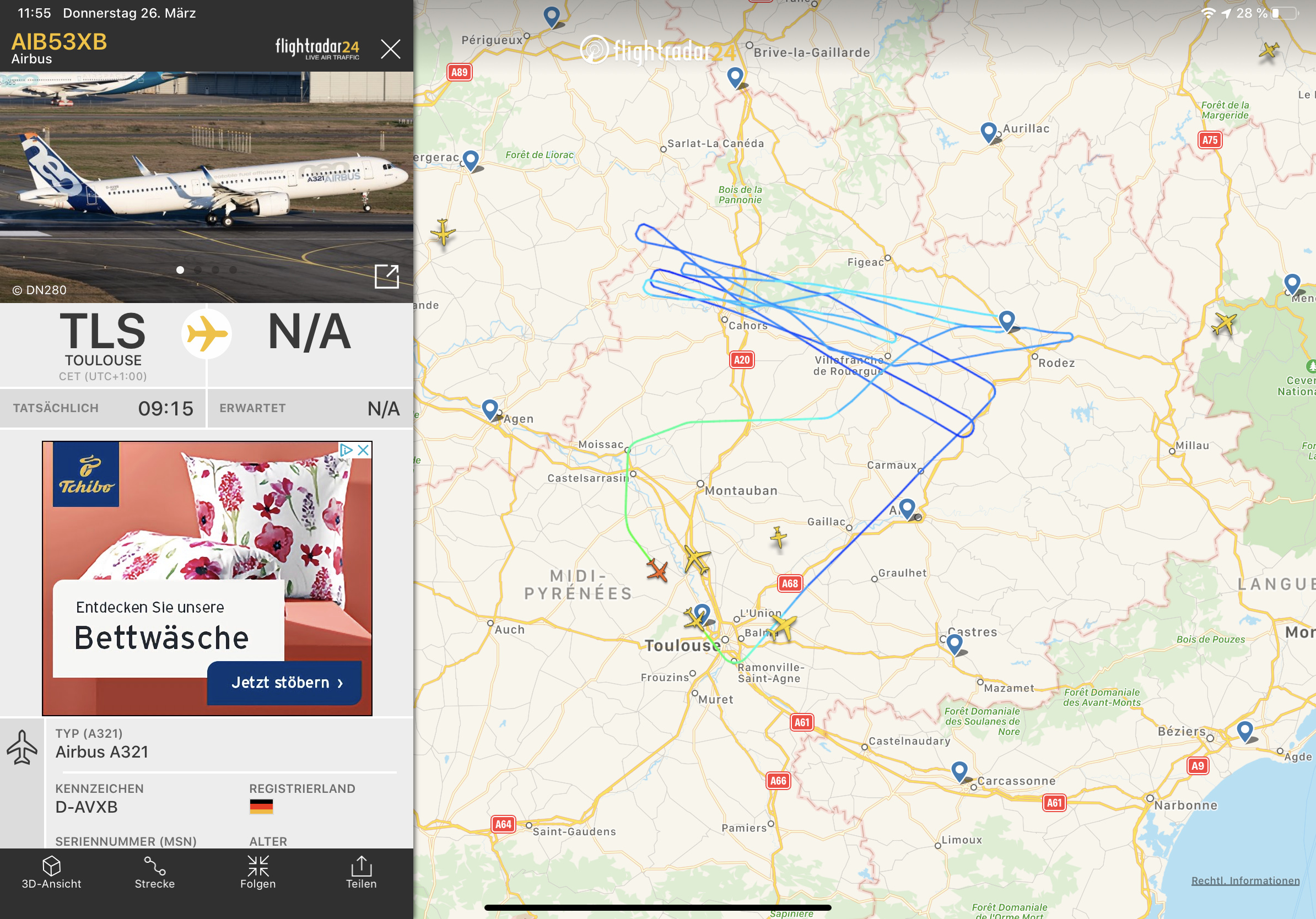Viewport: 1316px width, 919px height.
Task: Open the 3D-Ansicht view
Action: point(51,872)
